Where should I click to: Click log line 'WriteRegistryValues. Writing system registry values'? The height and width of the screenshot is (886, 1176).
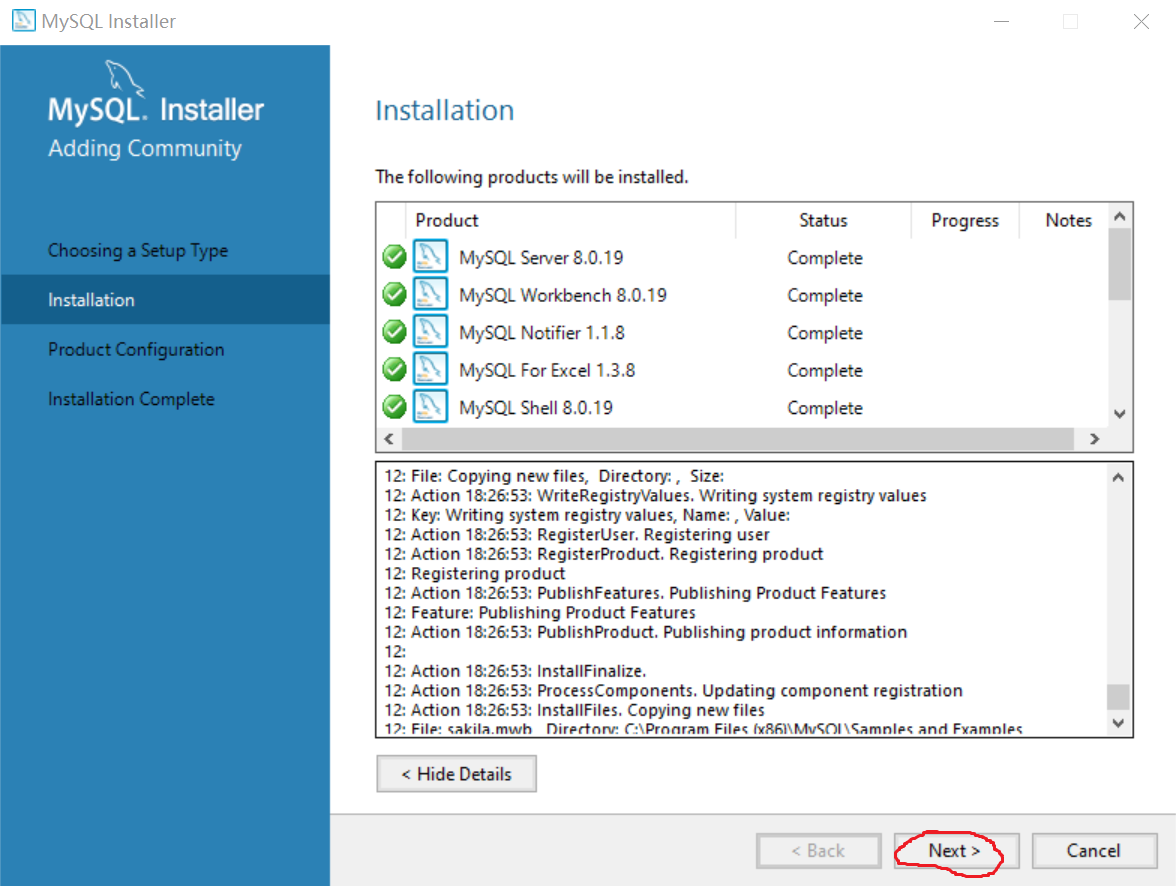pos(656,495)
